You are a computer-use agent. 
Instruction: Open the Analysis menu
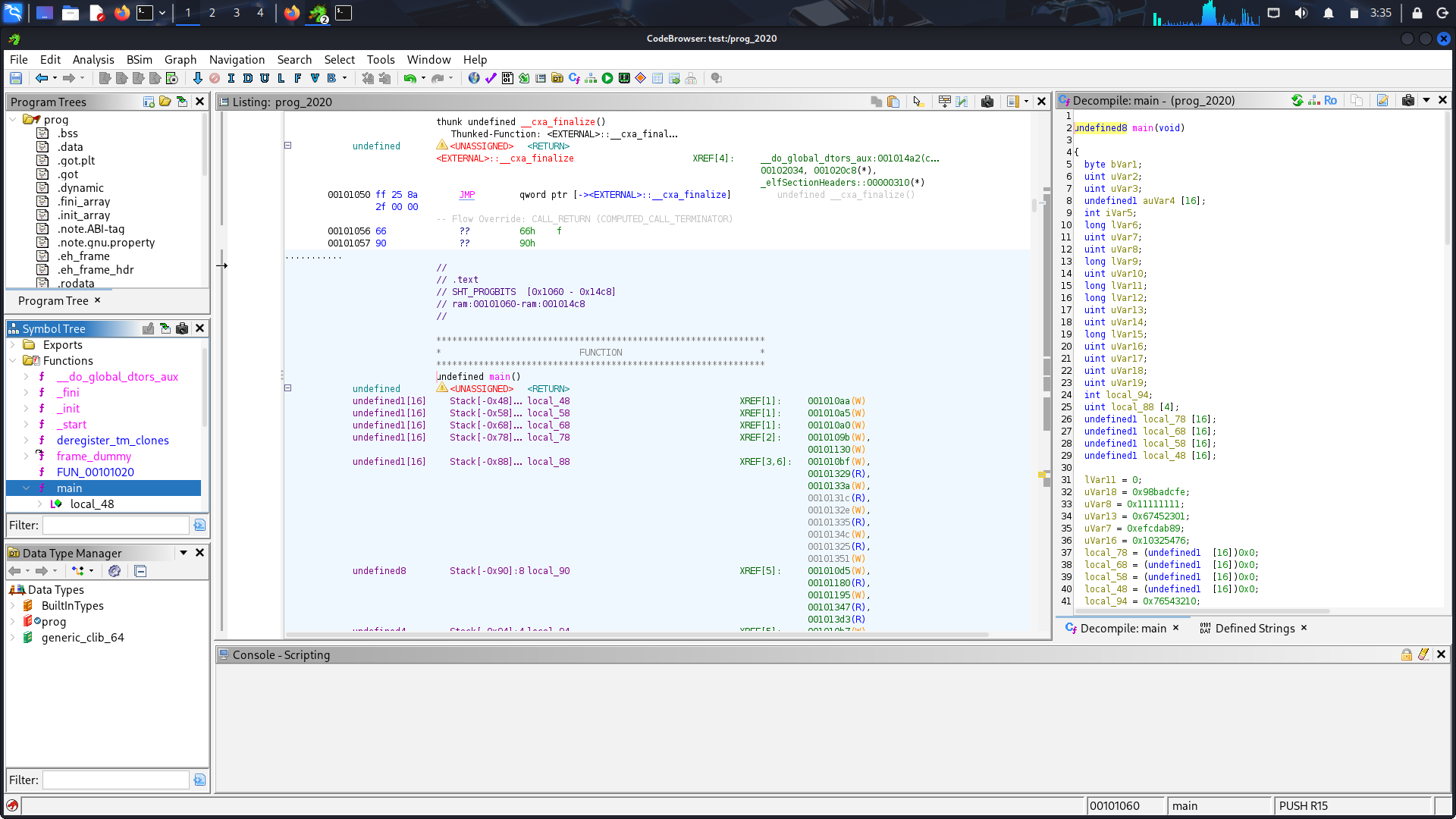(93, 59)
